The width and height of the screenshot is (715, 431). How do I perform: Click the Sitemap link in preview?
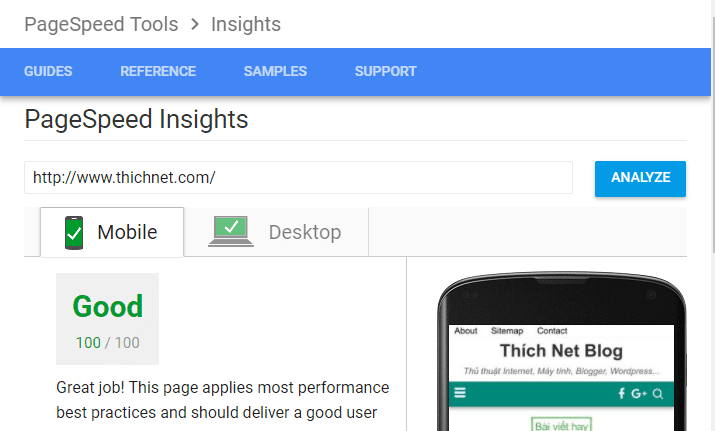507,331
